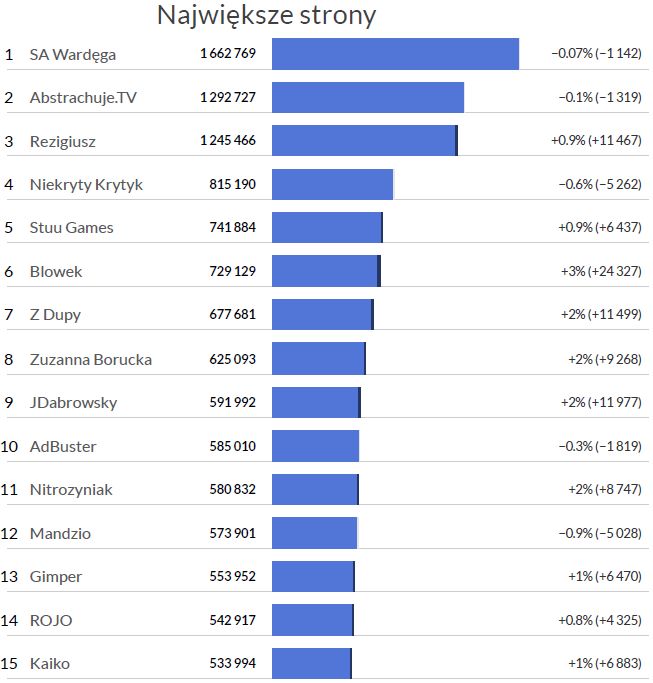This screenshot has height=683, width=653.
Task: Click the Blowek blue bar
Action: coord(325,271)
